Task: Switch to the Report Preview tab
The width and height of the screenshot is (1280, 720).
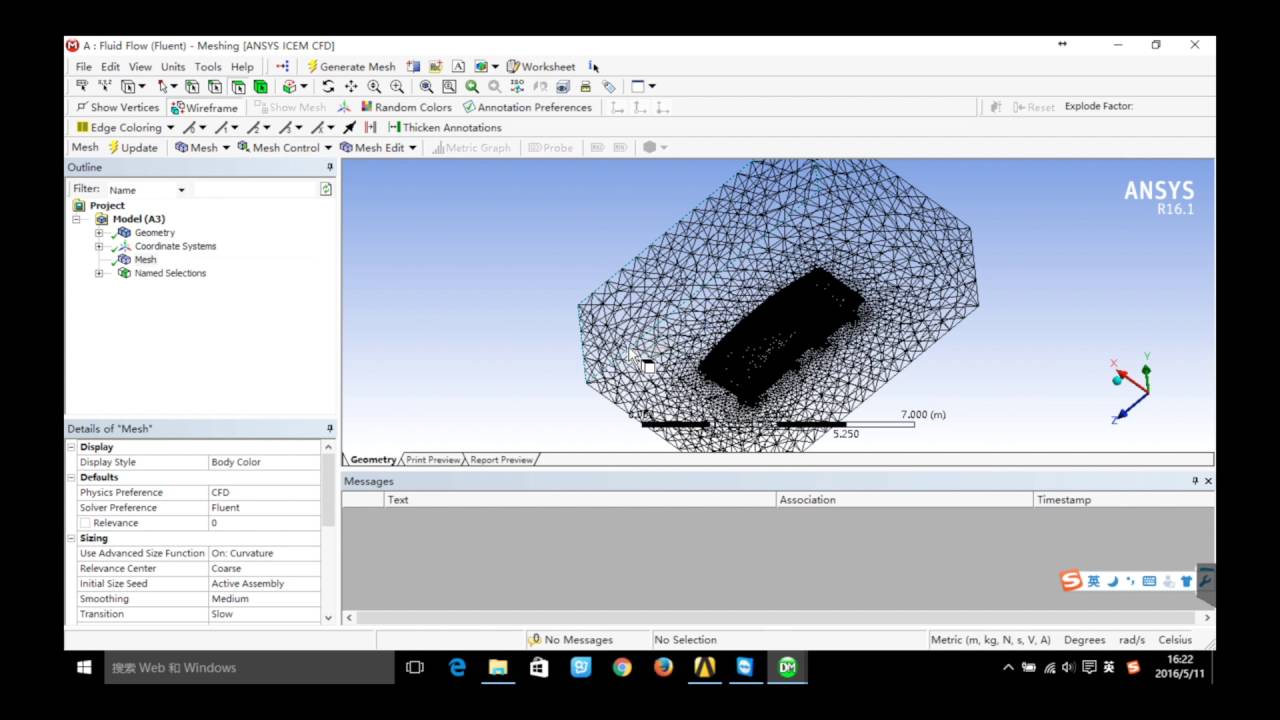Action: pos(501,460)
